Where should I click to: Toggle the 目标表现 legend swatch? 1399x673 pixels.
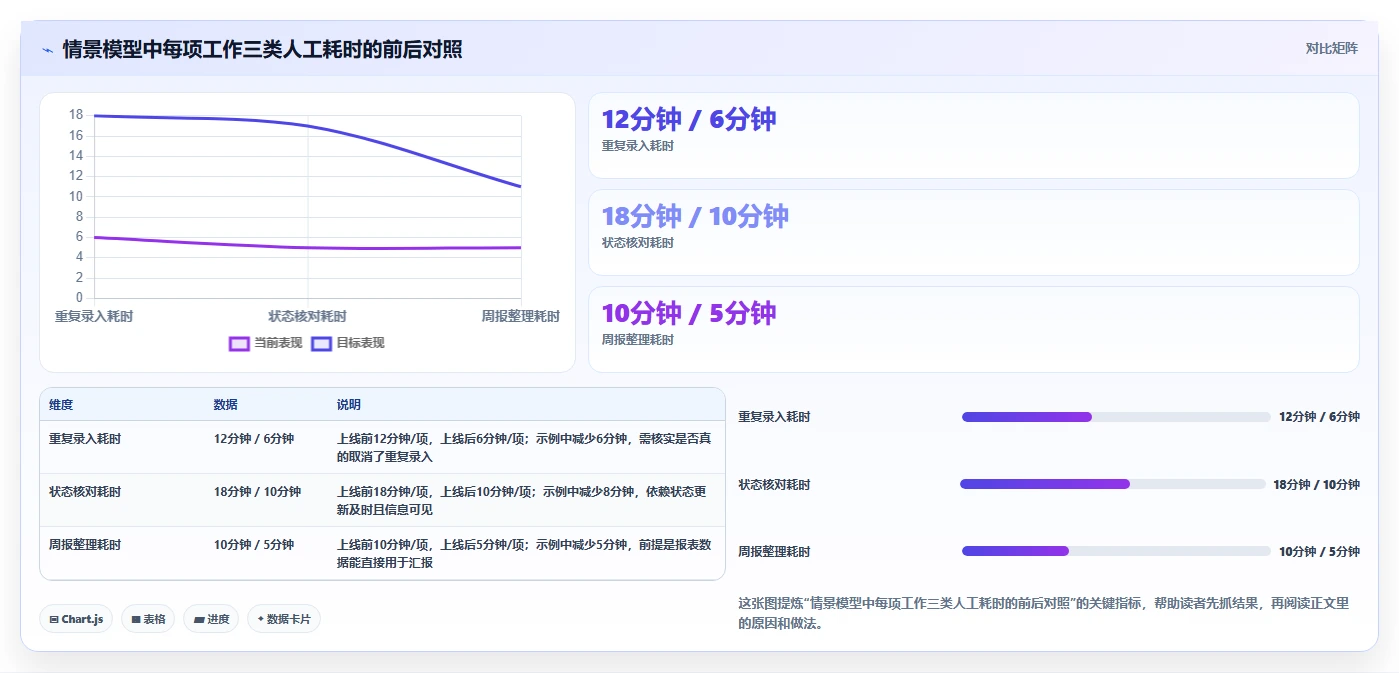tap(321, 343)
